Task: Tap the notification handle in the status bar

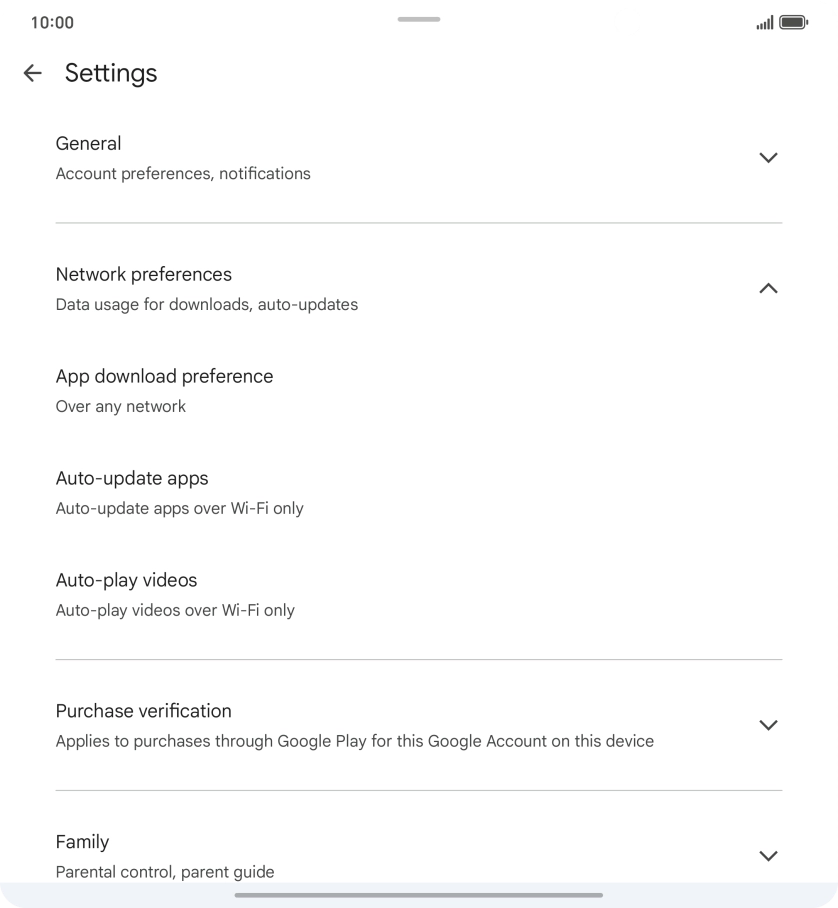Action: [x=419, y=18]
